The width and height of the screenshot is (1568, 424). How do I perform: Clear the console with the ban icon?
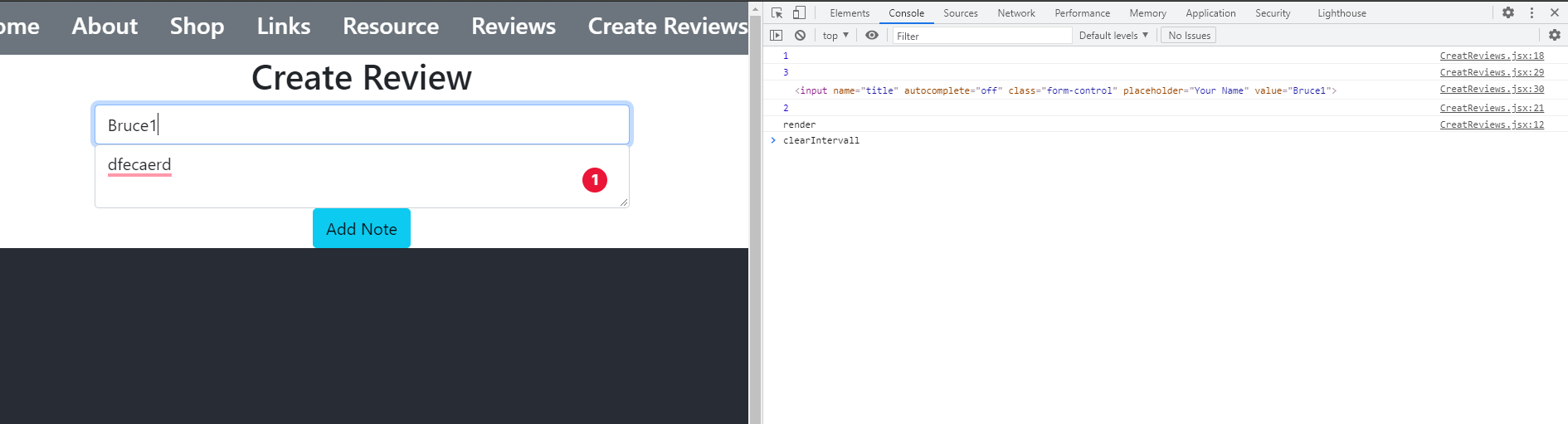tap(800, 35)
